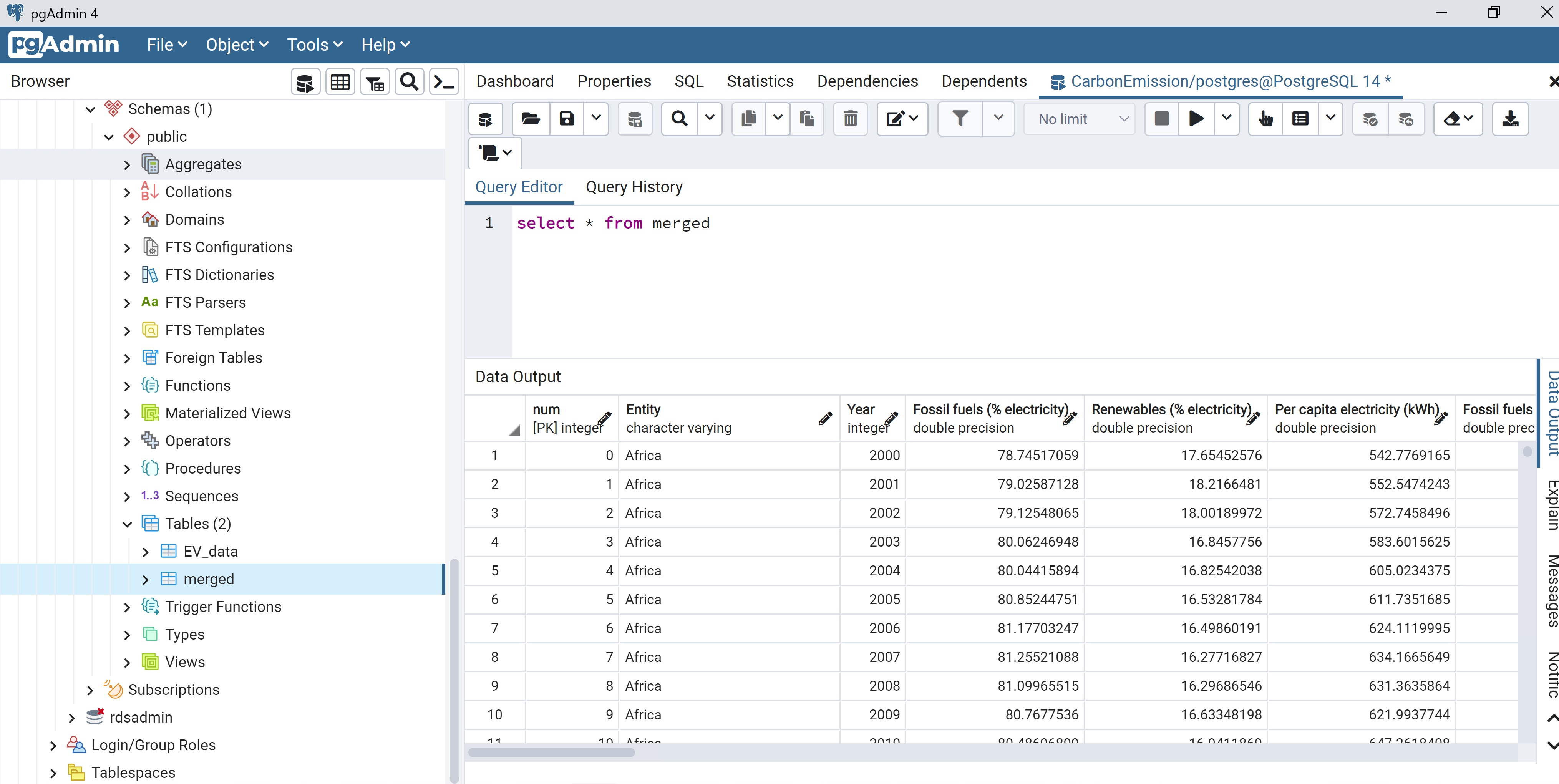Click the Stop query square button
The width and height of the screenshot is (1559, 784).
coord(1161,119)
